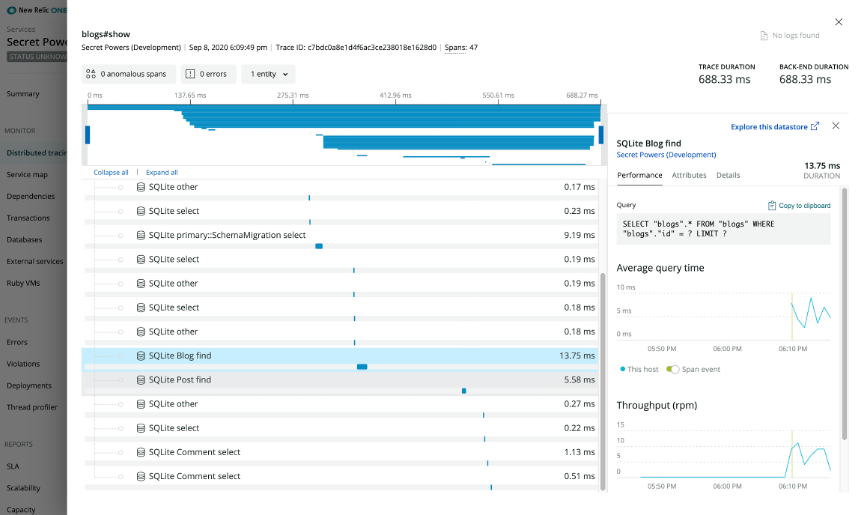Click Expand all link
The image size is (856, 515).
(162, 172)
